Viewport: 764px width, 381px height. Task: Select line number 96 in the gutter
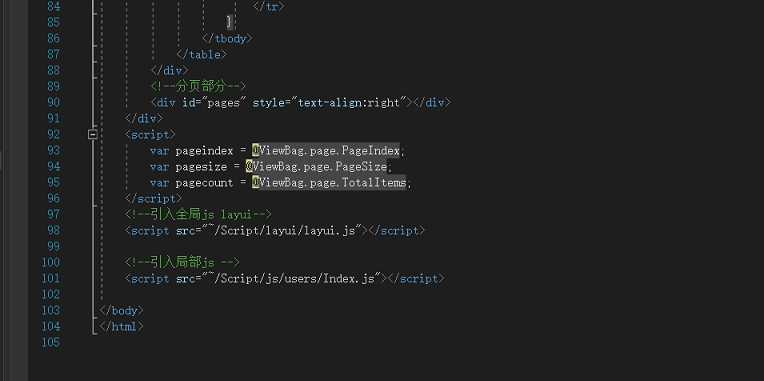coord(54,199)
